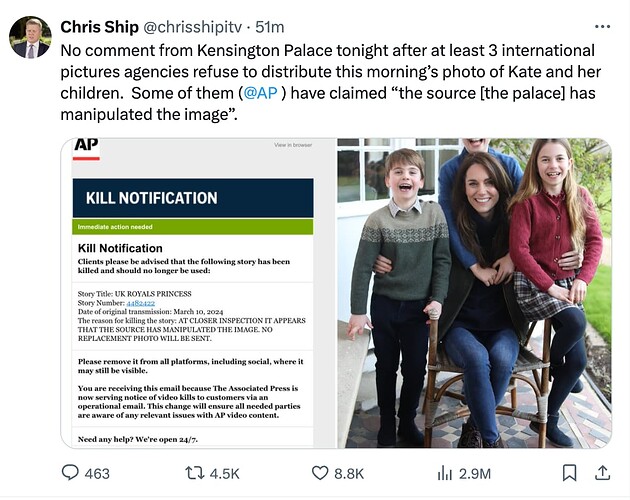Click 'View in browser' in the email image
630x500 pixels.
[x=292, y=146]
